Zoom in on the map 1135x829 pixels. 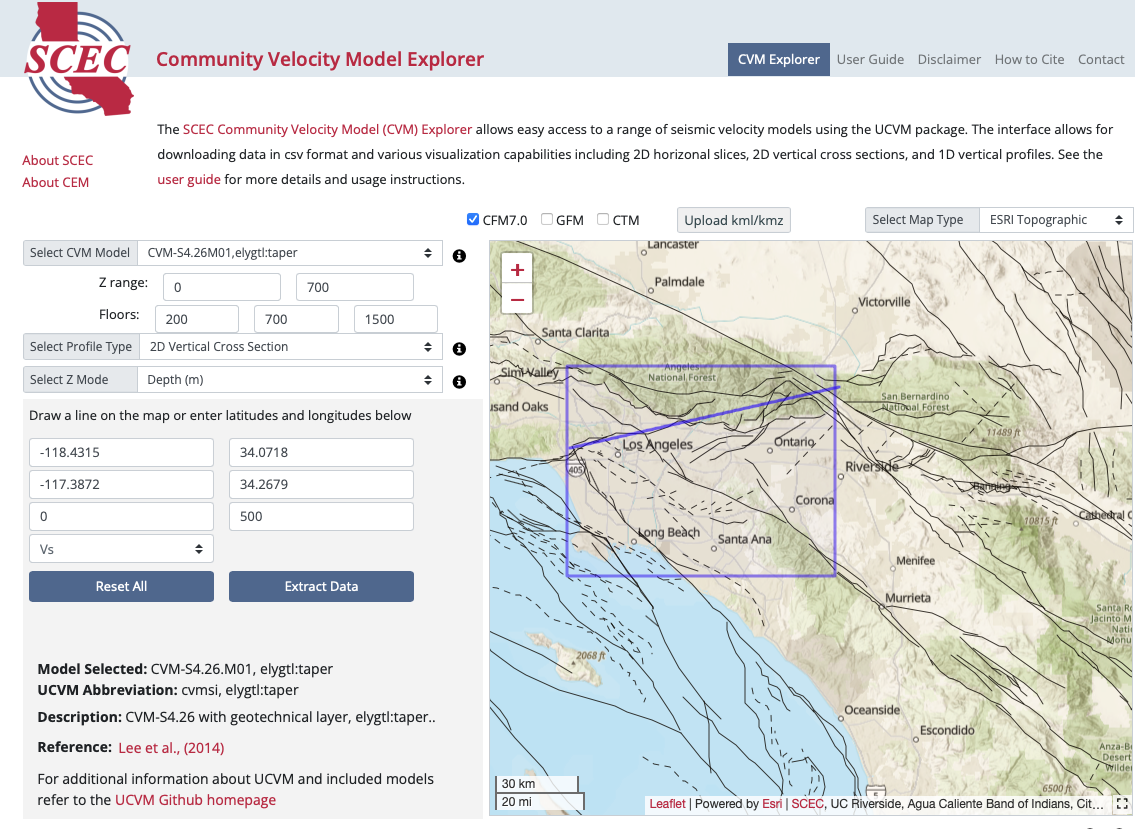point(517,270)
